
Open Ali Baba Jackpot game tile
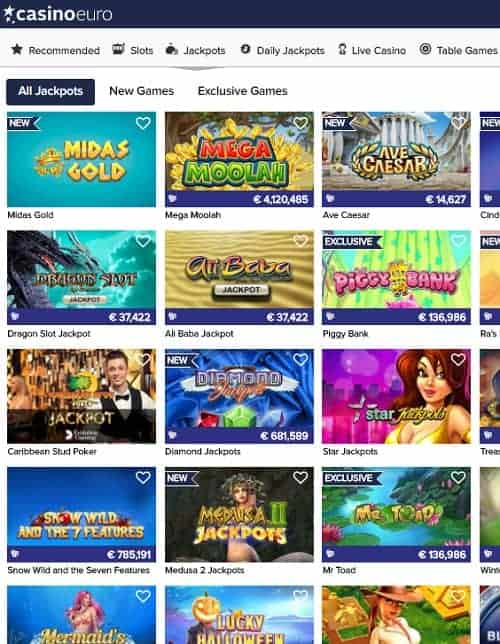point(239,278)
